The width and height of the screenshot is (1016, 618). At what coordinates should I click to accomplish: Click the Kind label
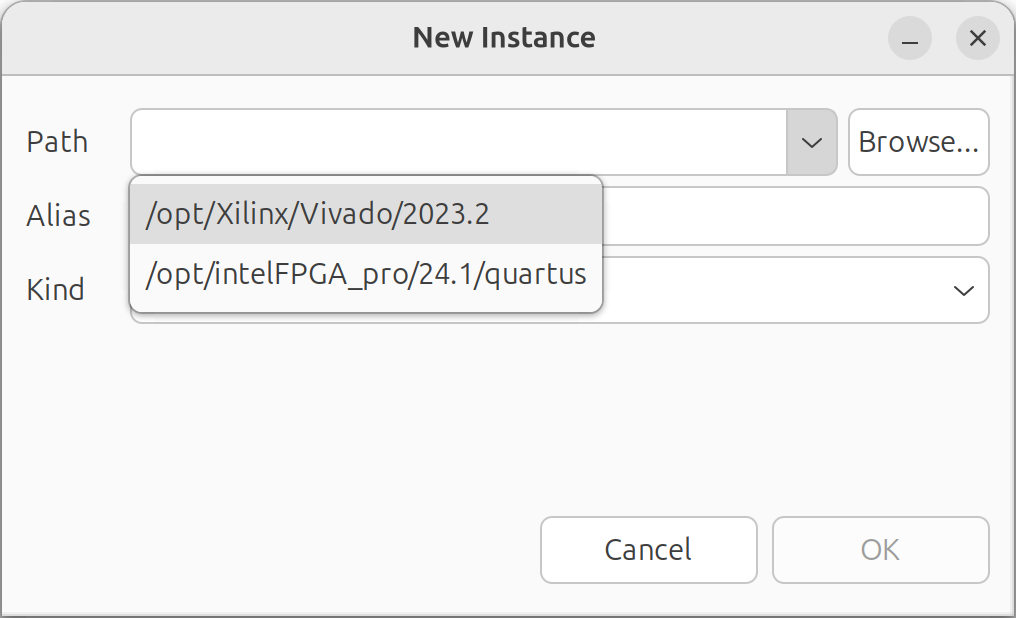(56, 290)
